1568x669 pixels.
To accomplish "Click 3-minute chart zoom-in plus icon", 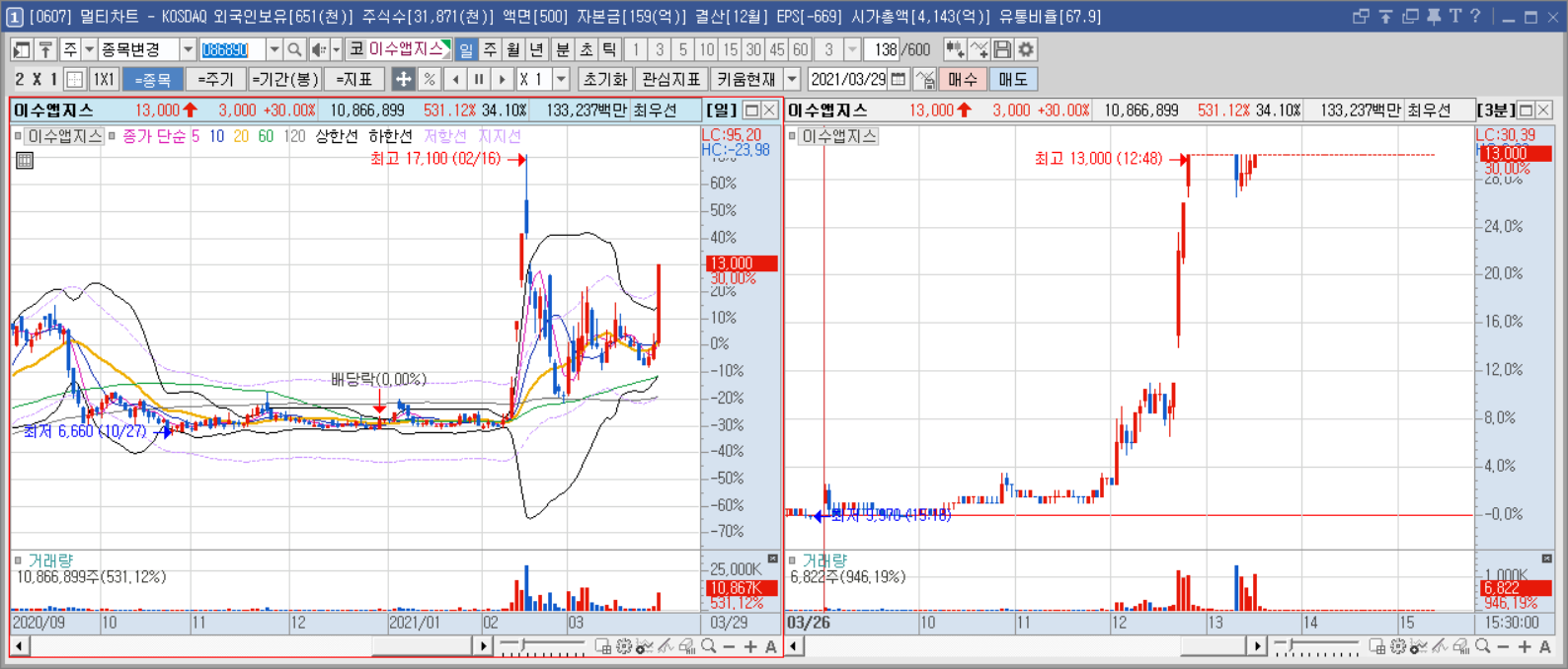I will pos(1525,646).
